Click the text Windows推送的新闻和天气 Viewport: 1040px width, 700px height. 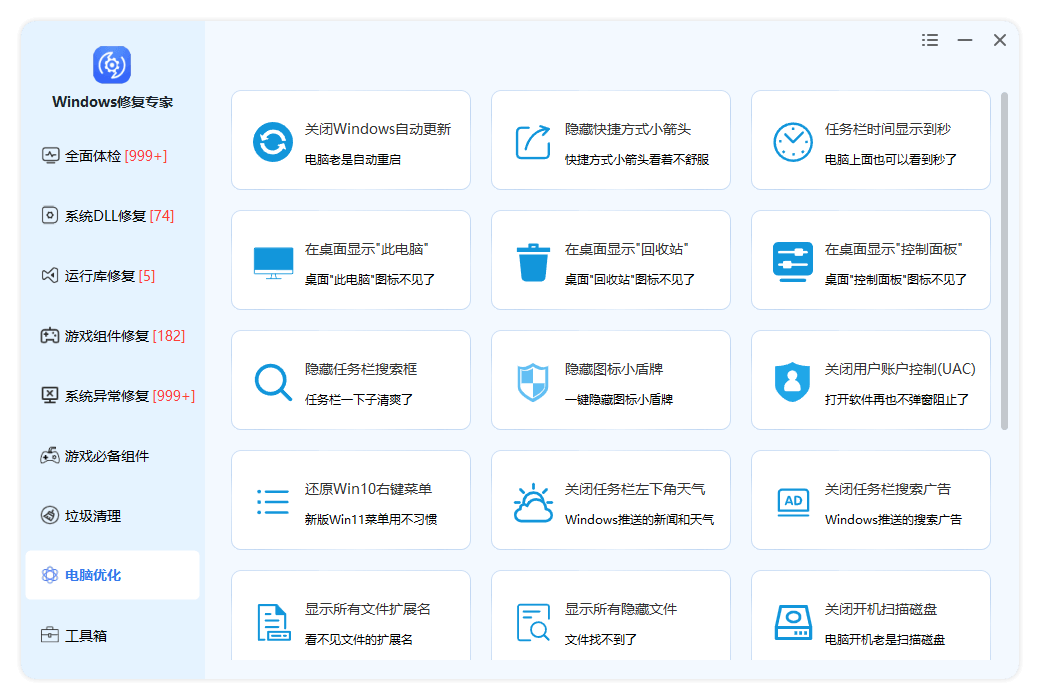point(639,520)
